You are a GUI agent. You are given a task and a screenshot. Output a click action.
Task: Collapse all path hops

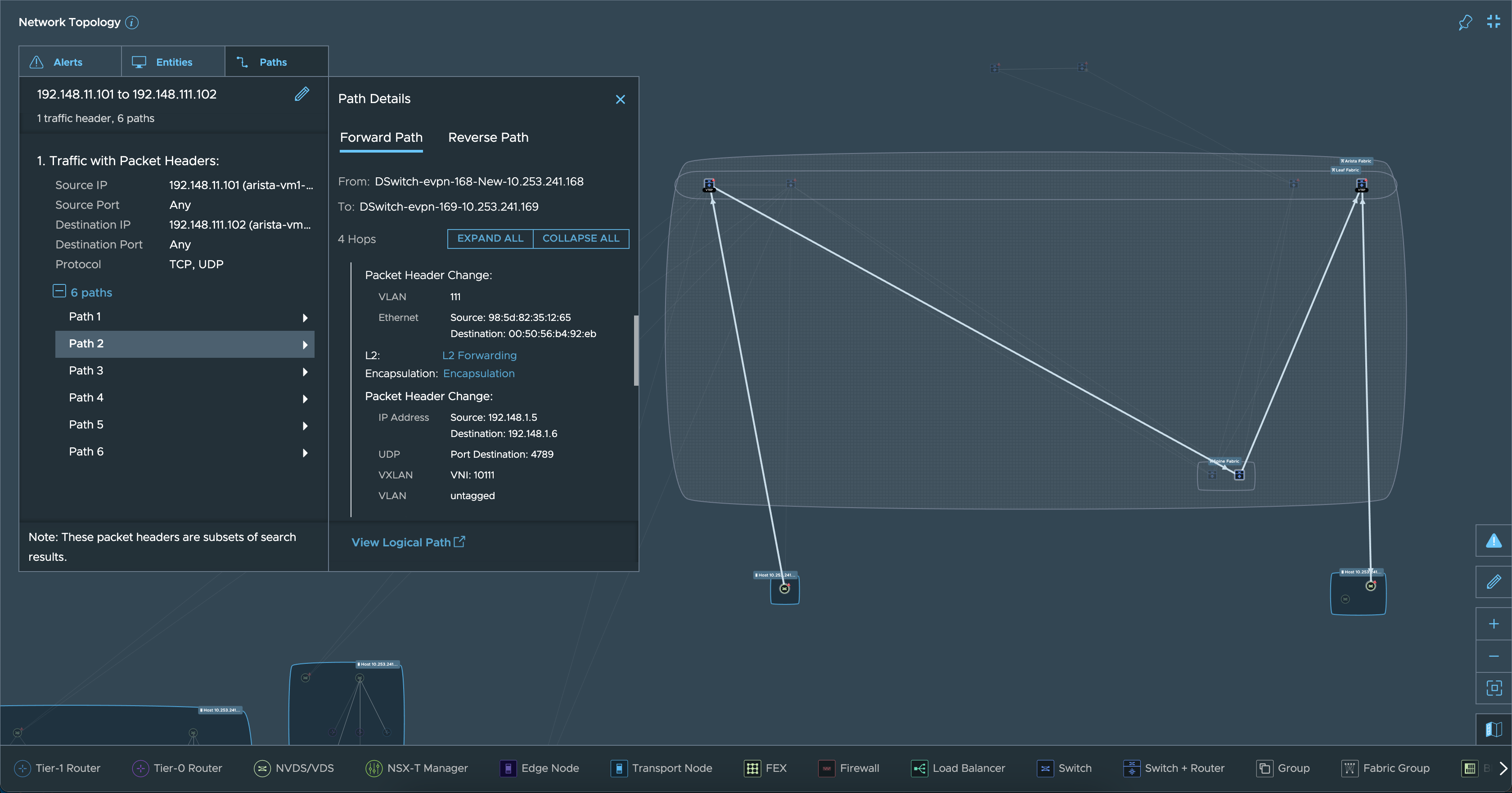(x=581, y=238)
